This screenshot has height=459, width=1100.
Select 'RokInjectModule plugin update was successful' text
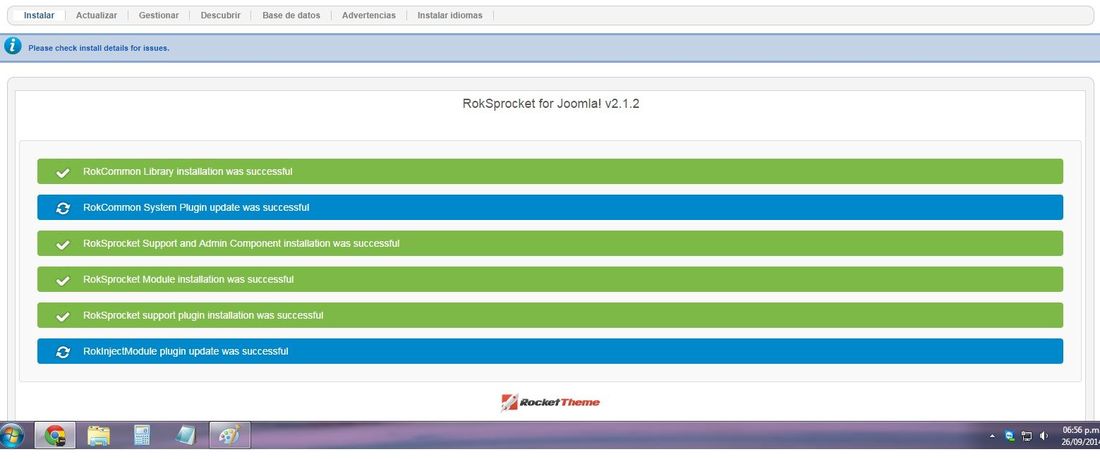click(185, 351)
